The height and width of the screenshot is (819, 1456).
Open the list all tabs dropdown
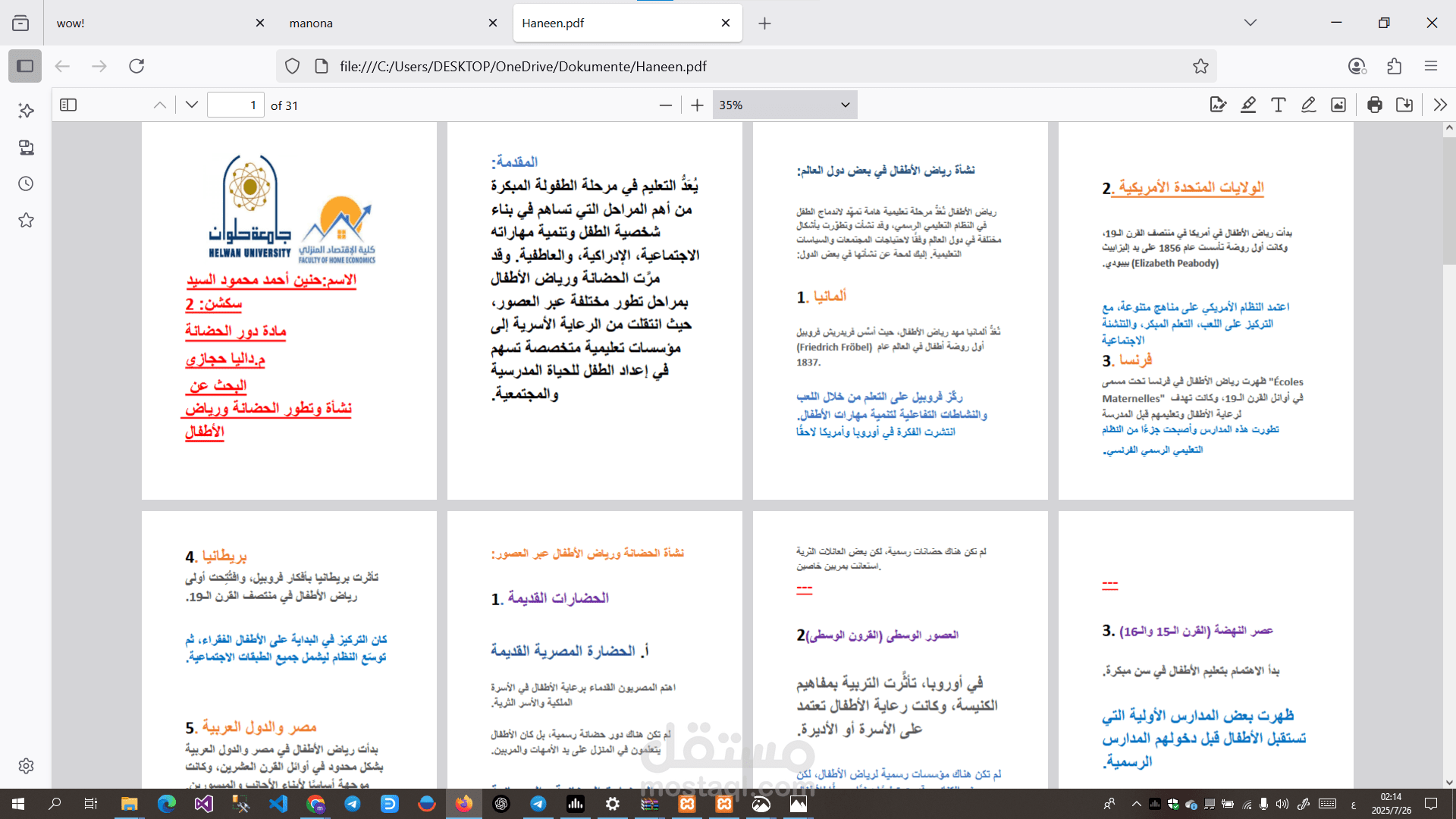(1250, 23)
